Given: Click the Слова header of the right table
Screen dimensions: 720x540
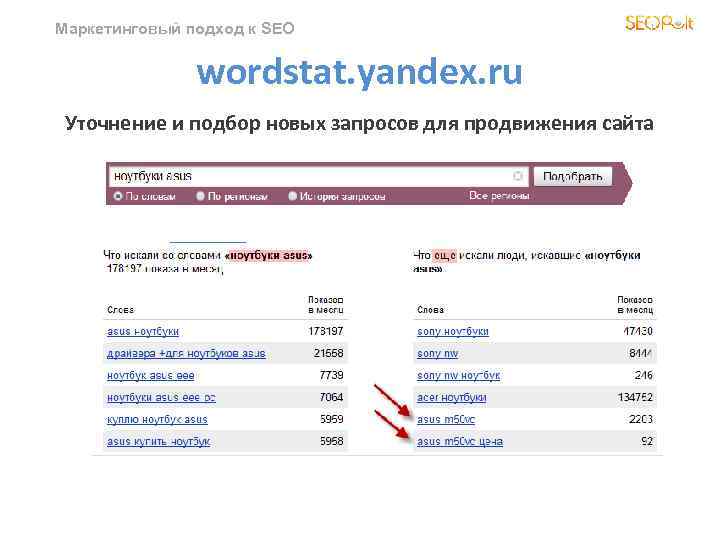Looking at the screenshot, I should click(x=430, y=310).
